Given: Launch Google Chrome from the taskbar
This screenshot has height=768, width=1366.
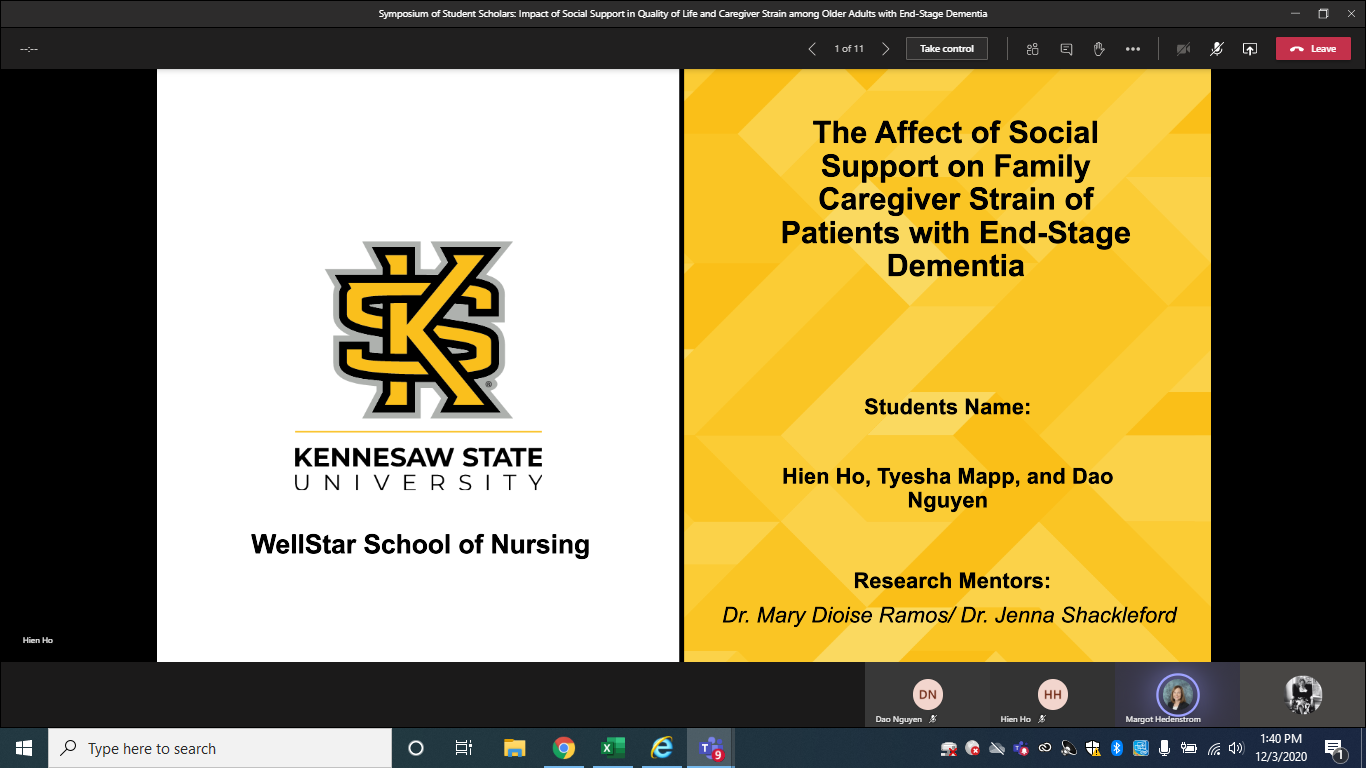Looking at the screenshot, I should pos(564,748).
